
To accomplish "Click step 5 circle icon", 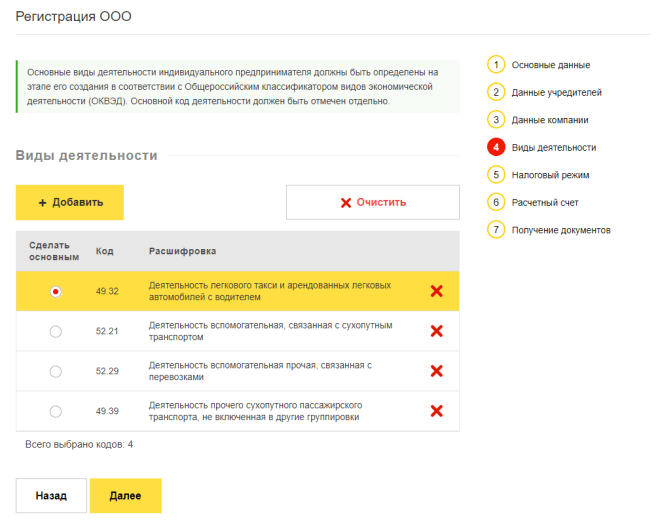I will click(496, 175).
